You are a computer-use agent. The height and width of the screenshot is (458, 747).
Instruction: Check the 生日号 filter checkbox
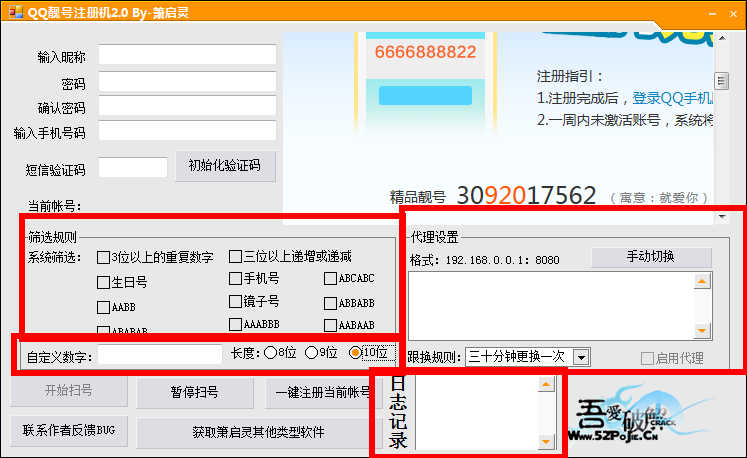[103, 282]
